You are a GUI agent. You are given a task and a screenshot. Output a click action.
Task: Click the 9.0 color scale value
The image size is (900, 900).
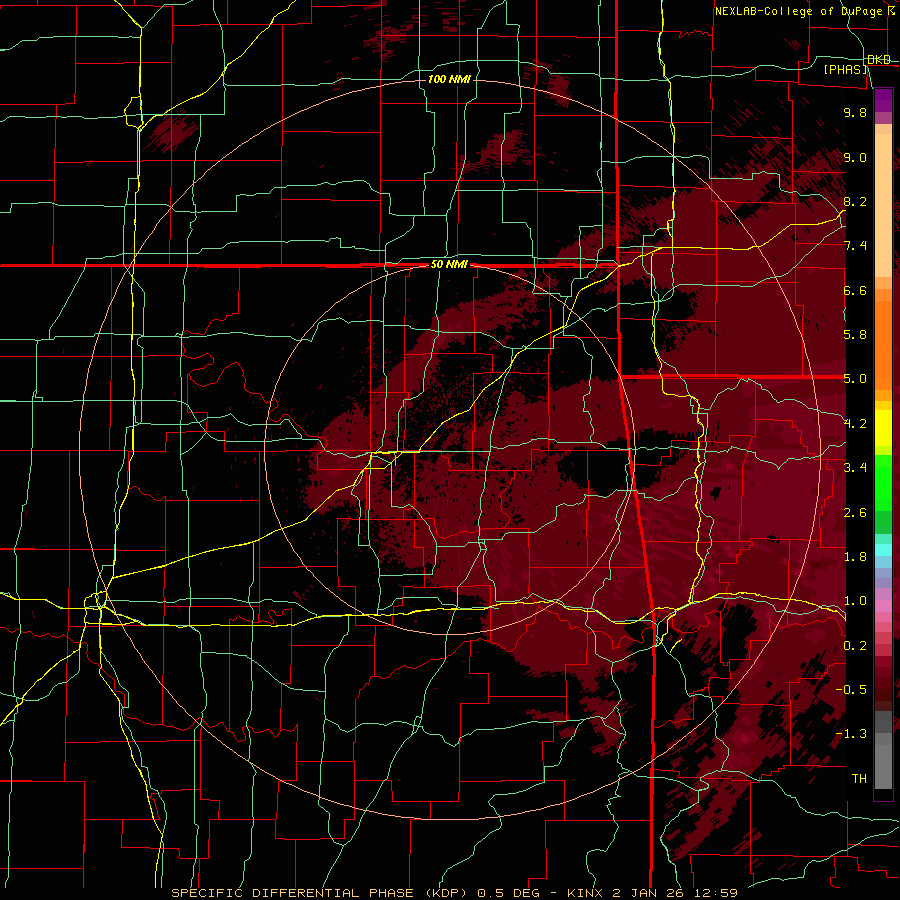click(855, 157)
